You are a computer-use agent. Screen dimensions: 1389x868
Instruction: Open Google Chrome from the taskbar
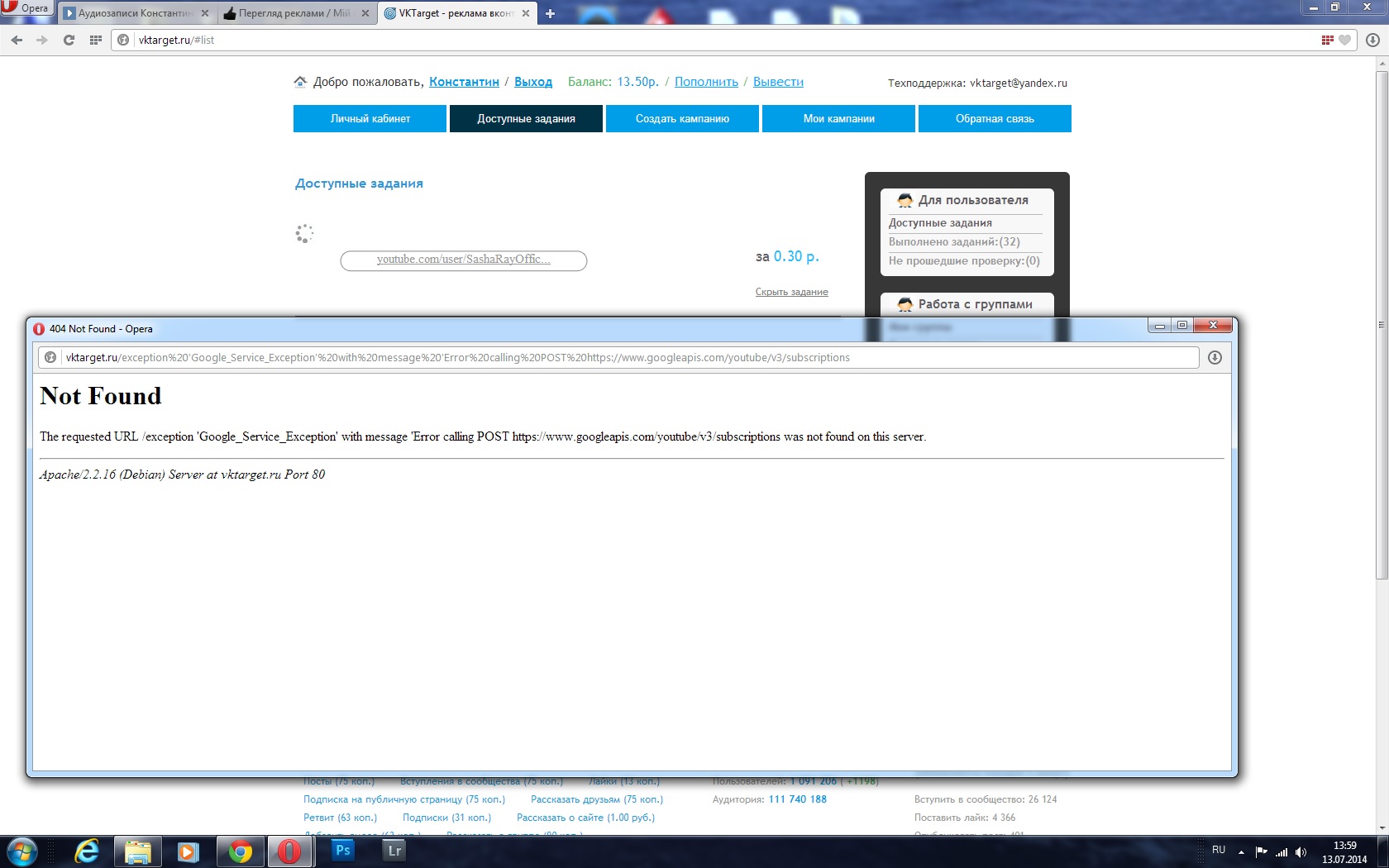240,851
